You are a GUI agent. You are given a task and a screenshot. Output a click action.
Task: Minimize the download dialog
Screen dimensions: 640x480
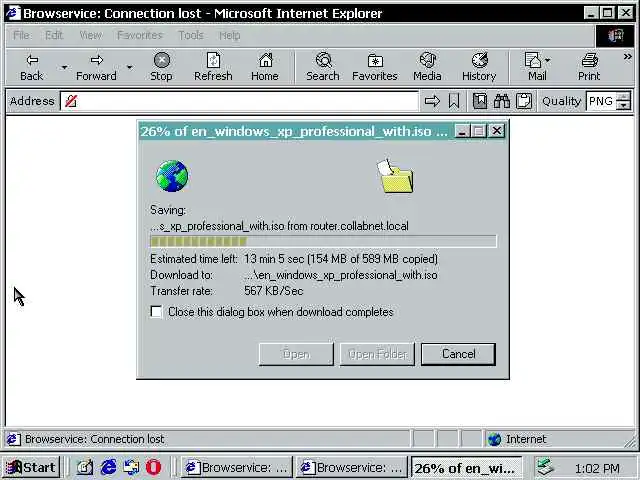462,131
